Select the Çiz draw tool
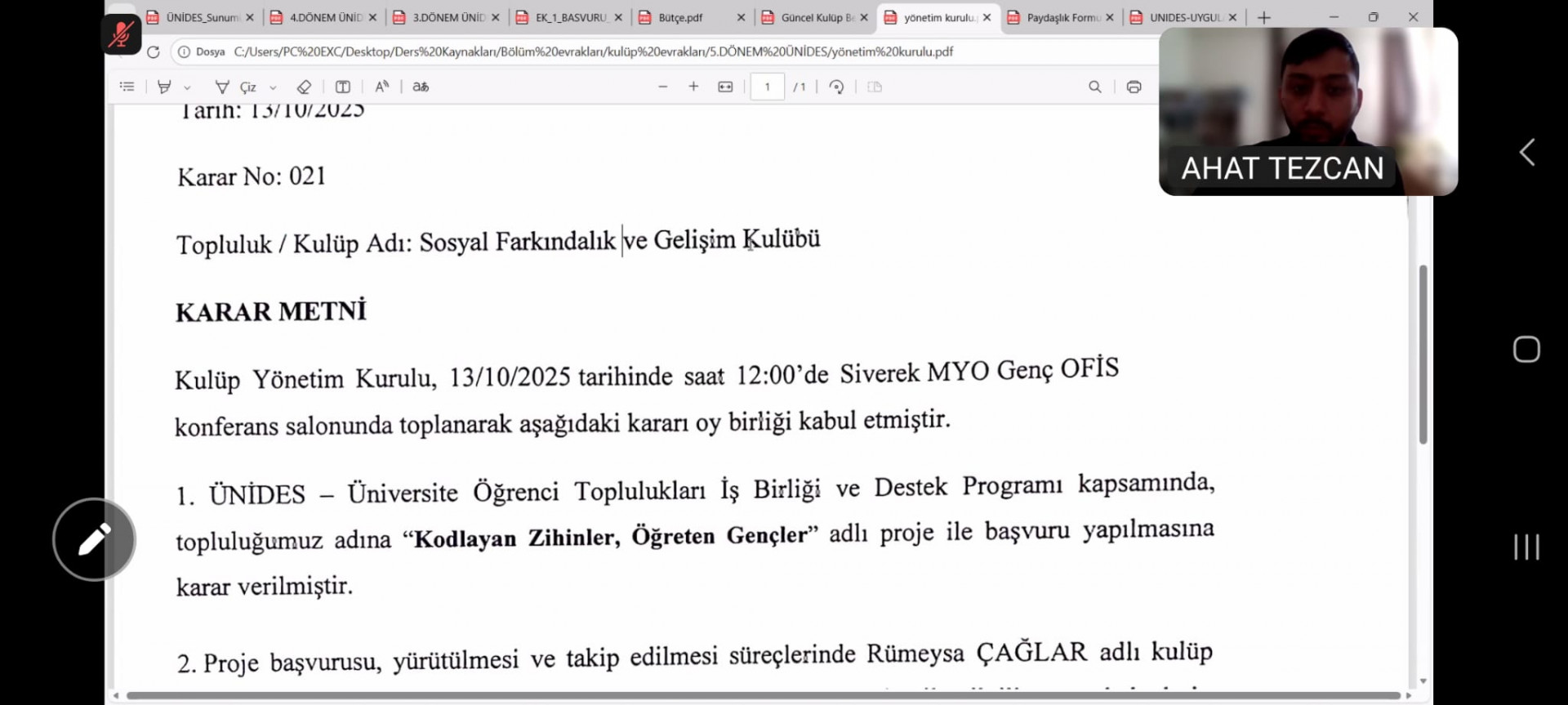Viewport: 1568px width, 705px height. click(x=236, y=87)
